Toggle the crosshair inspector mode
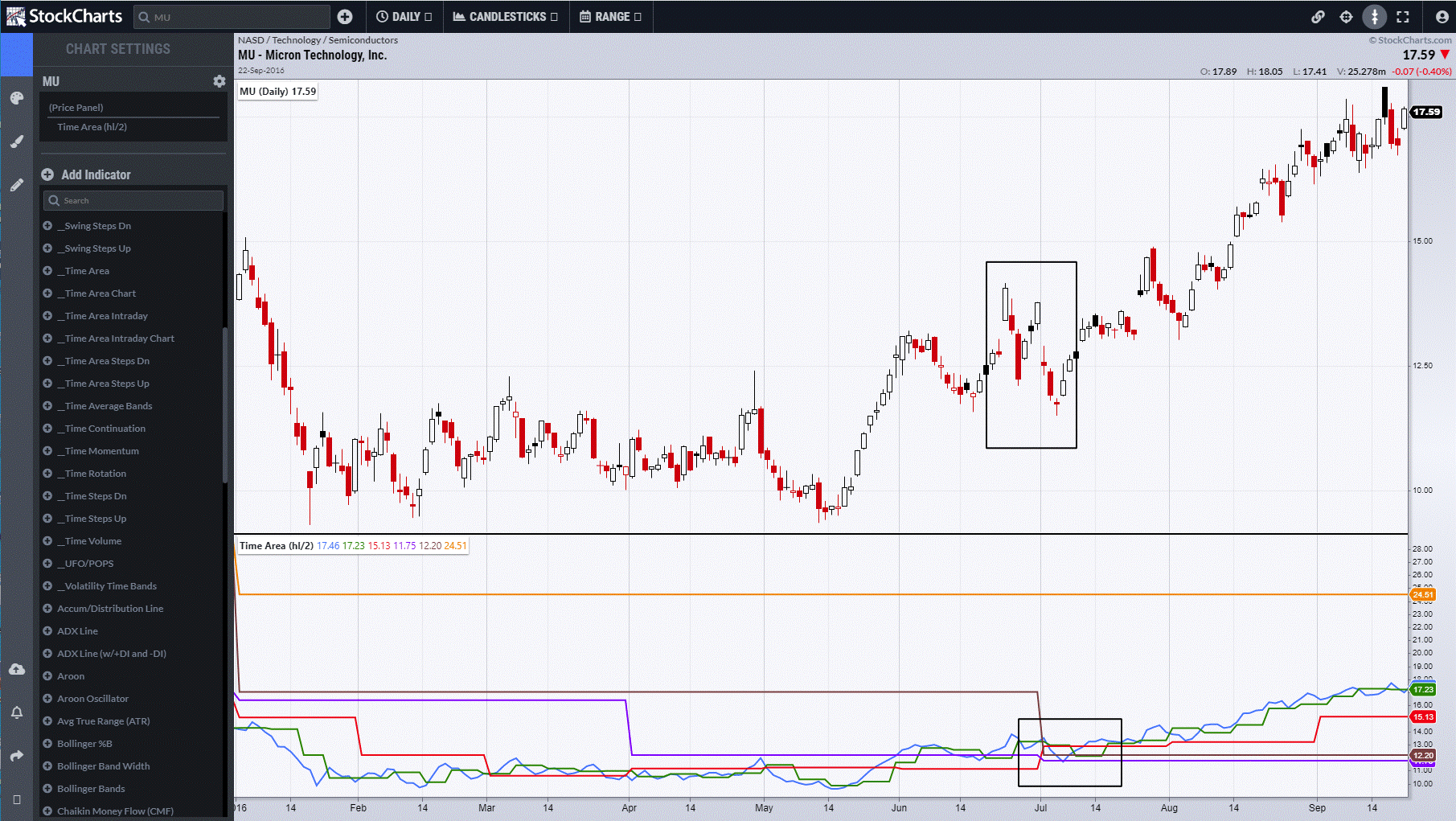This screenshot has width=1456, height=821. point(1346,17)
